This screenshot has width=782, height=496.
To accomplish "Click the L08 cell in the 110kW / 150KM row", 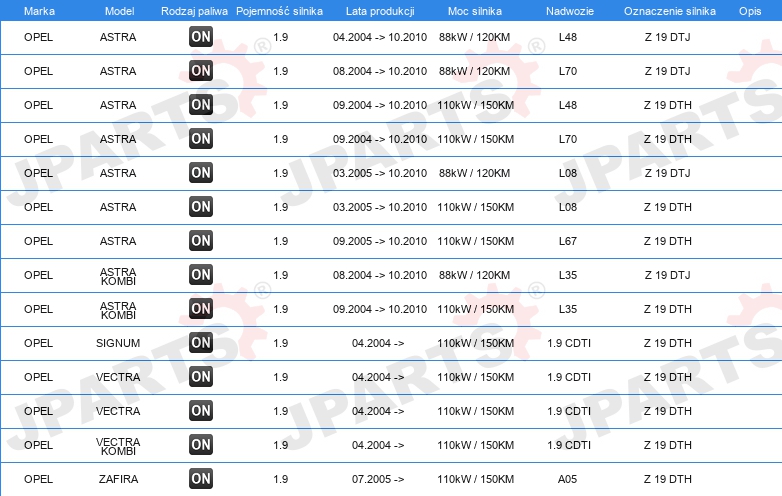I will tap(568, 207).
